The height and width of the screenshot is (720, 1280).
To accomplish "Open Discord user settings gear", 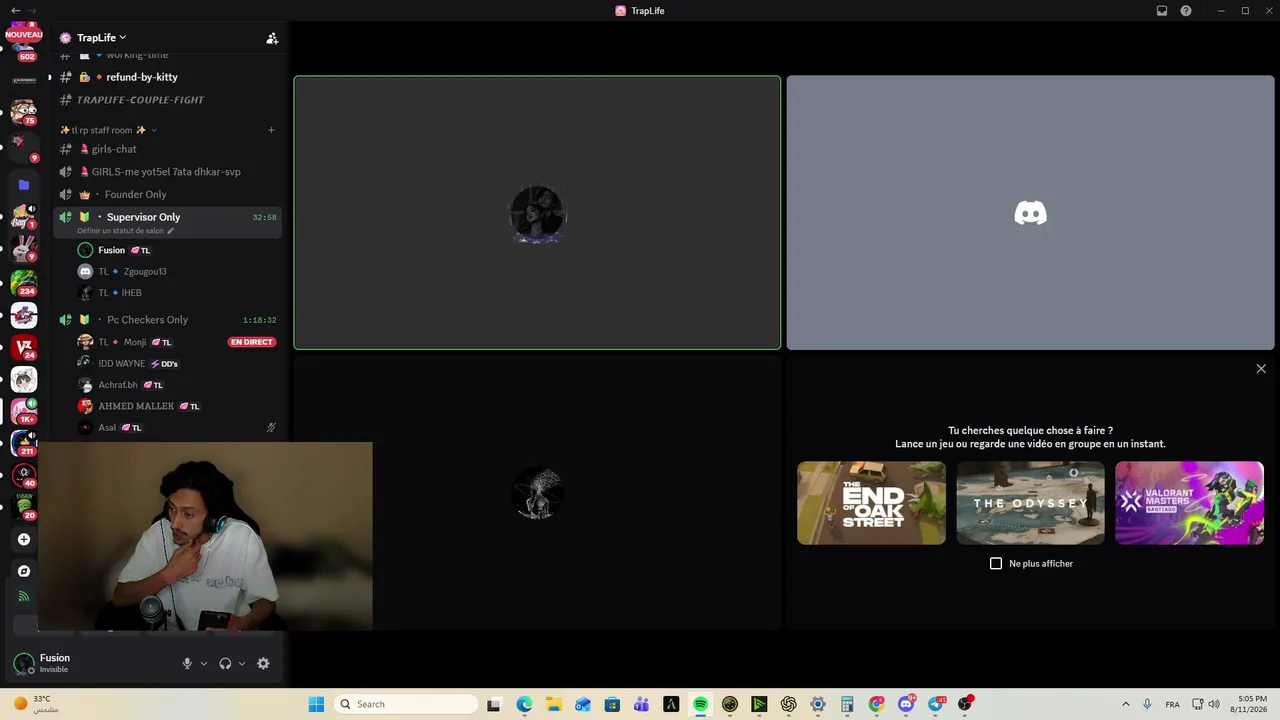I will tap(263, 664).
